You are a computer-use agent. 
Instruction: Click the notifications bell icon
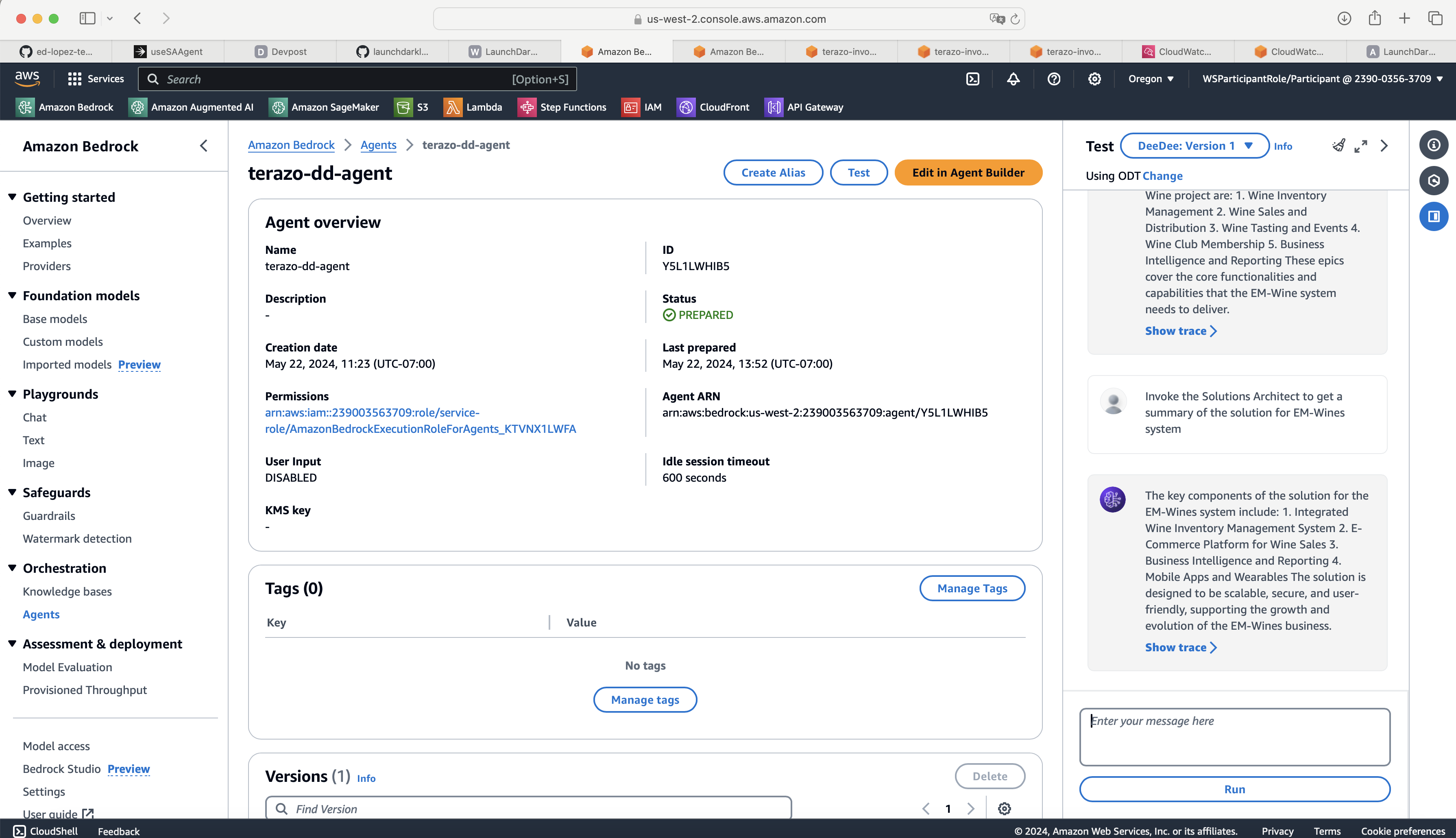[x=1013, y=79]
